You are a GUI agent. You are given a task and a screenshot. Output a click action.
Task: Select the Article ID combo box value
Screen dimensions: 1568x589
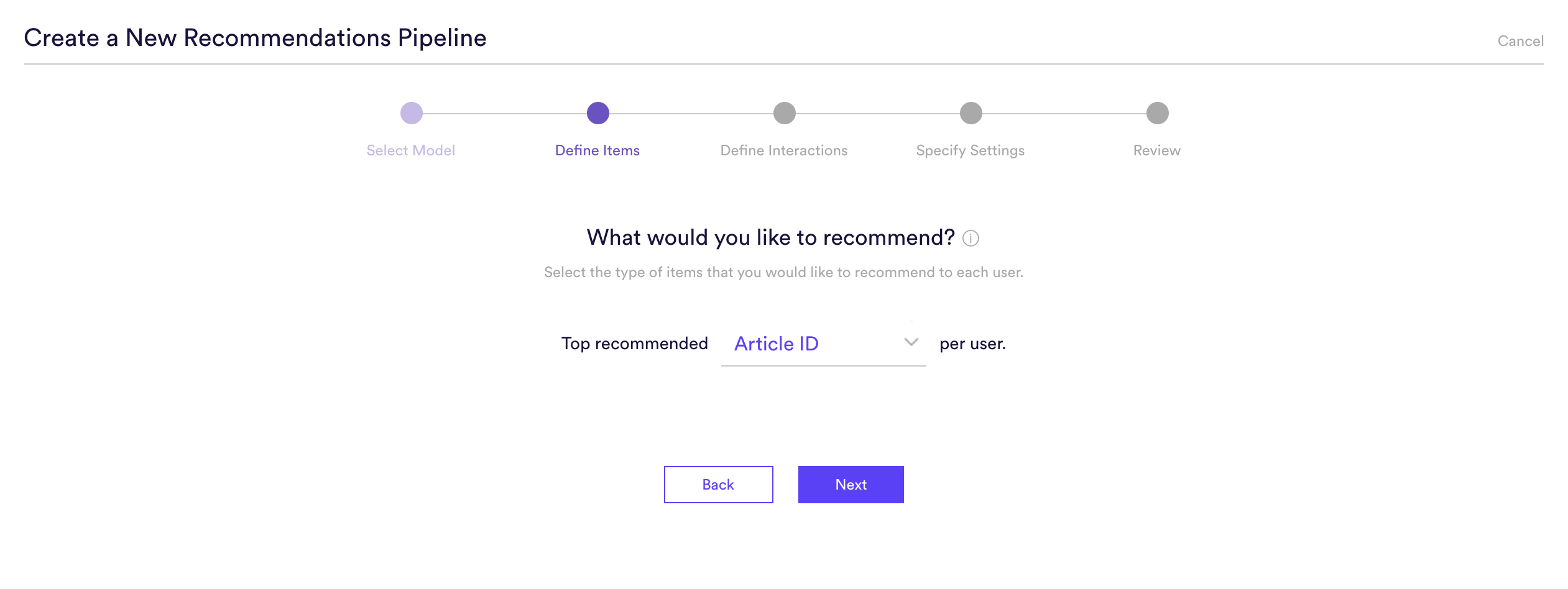coord(823,344)
